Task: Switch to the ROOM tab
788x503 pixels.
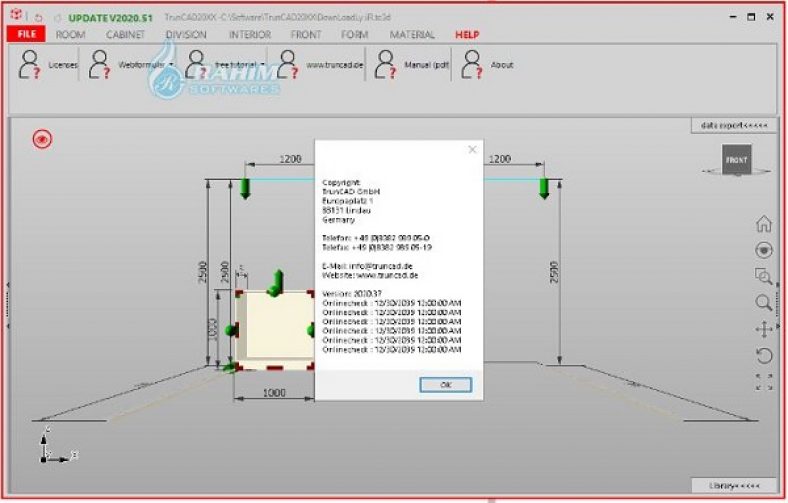Action: pyautogui.click(x=70, y=35)
